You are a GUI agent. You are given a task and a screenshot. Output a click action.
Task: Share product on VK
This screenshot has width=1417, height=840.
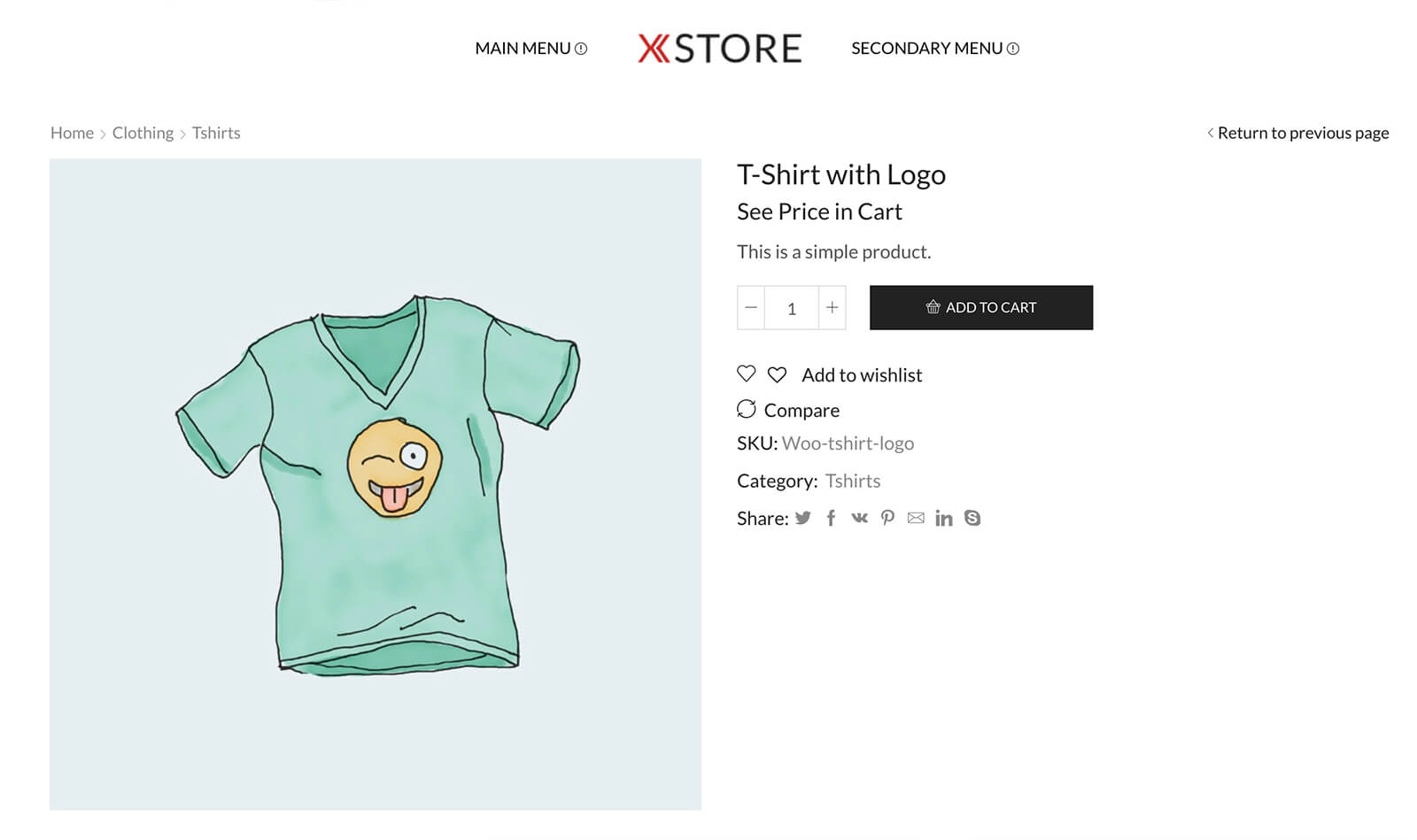[859, 518]
